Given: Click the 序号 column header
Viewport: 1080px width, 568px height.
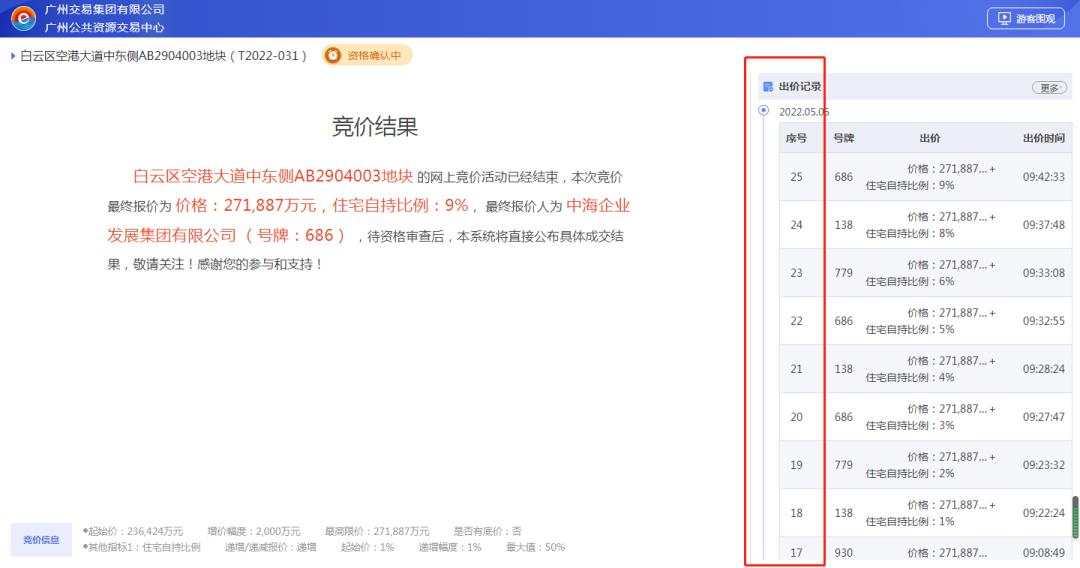Looking at the screenshot, I should coord(796,138).
